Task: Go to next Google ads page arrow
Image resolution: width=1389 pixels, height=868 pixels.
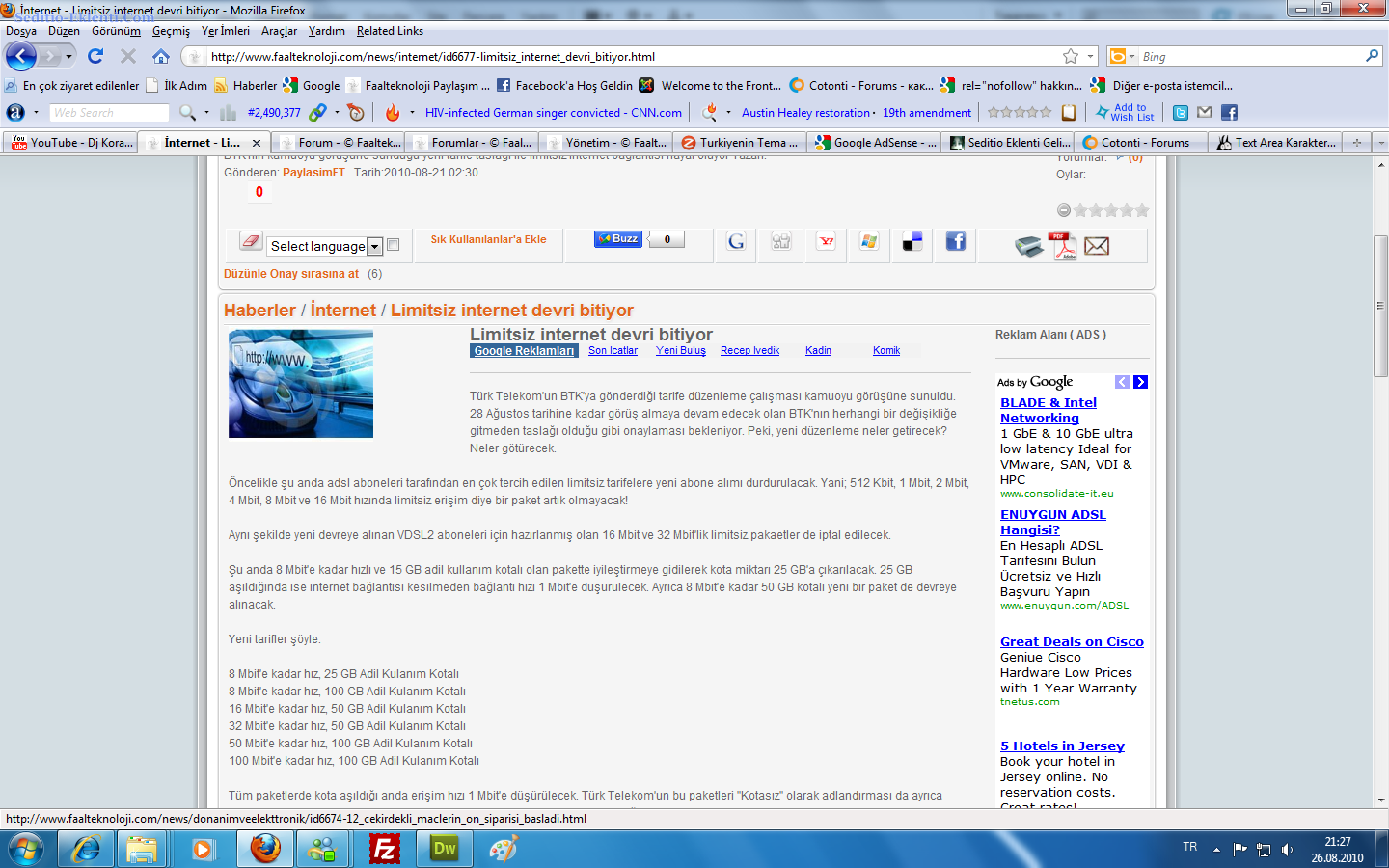Action: coord(1140,382)
